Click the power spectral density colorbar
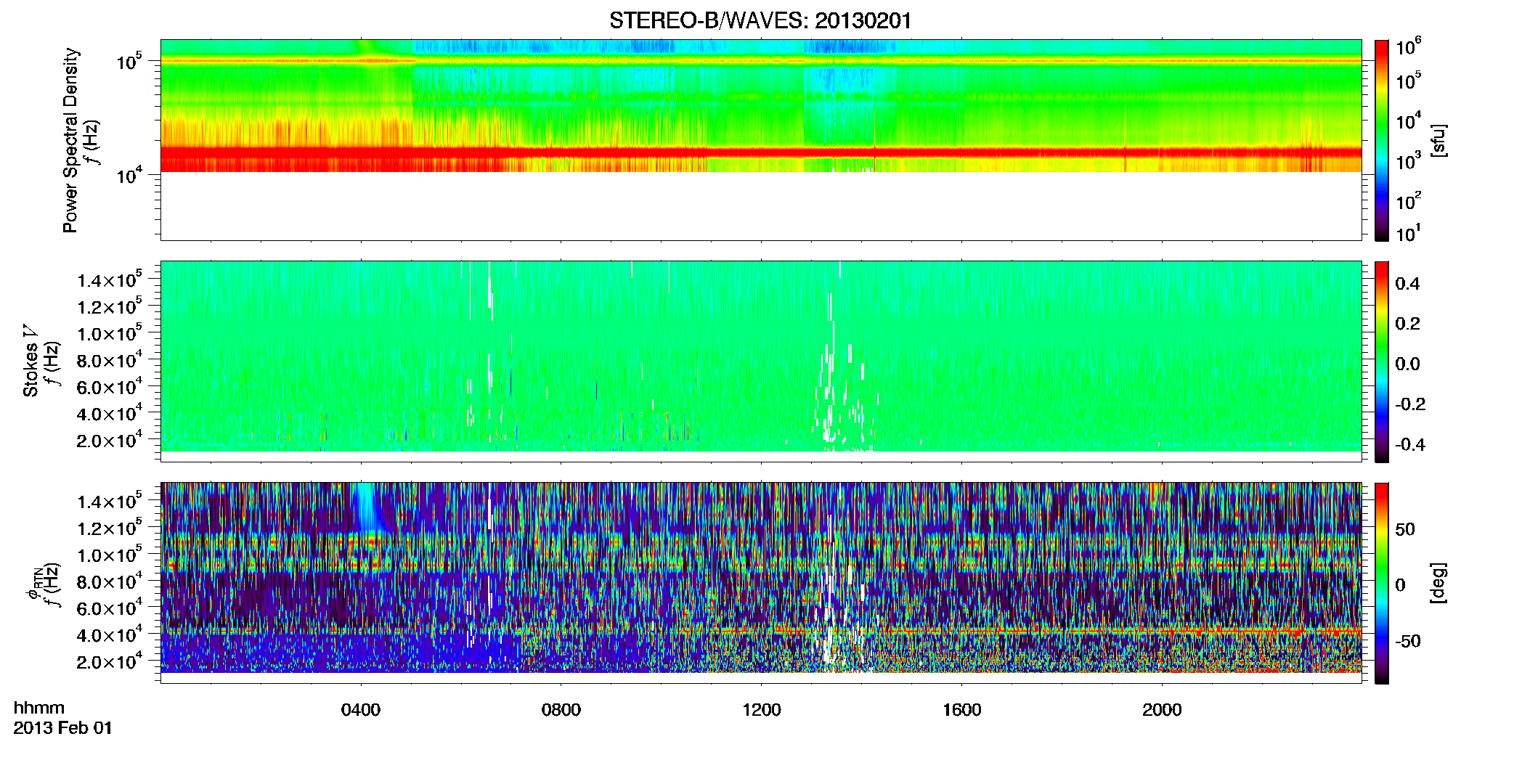 point(1382,140)
